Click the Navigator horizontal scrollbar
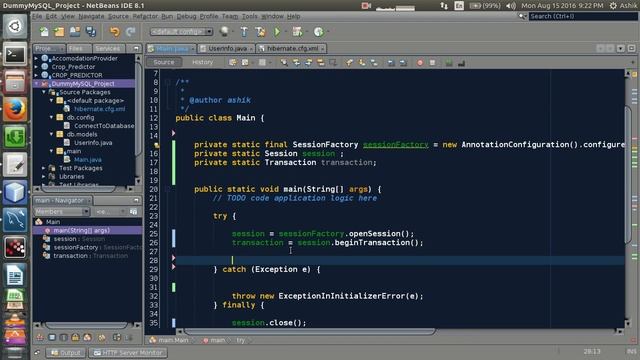 86,325
